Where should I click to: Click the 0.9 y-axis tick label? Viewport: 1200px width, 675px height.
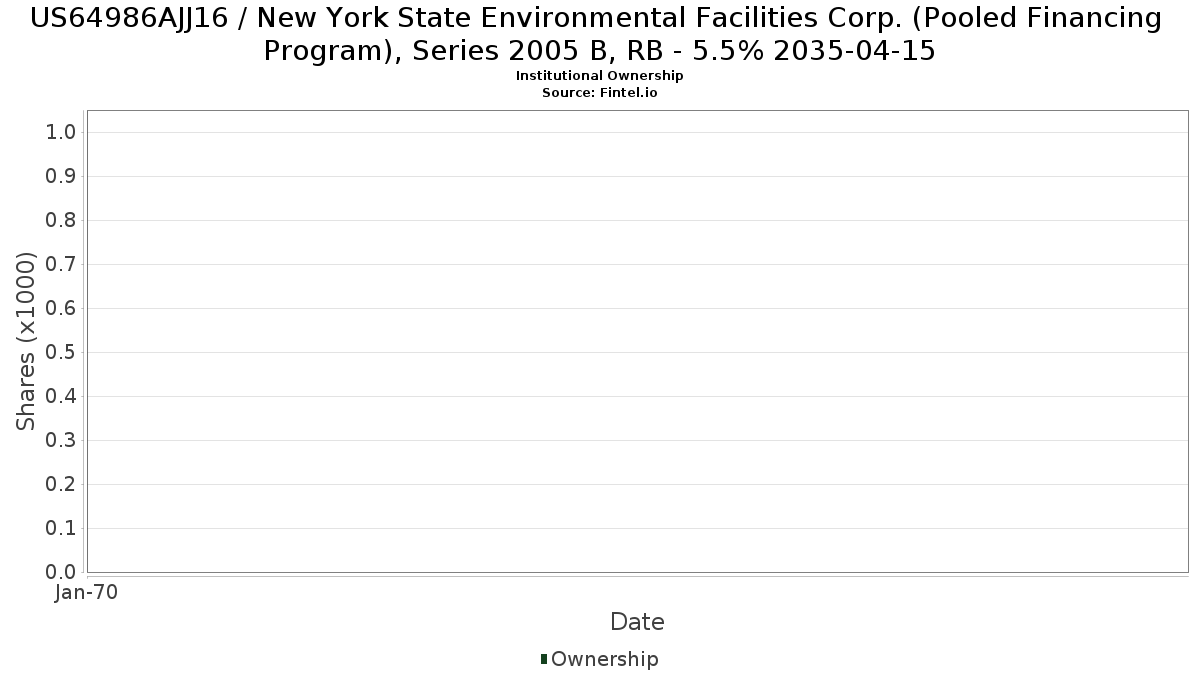[62, 177]
